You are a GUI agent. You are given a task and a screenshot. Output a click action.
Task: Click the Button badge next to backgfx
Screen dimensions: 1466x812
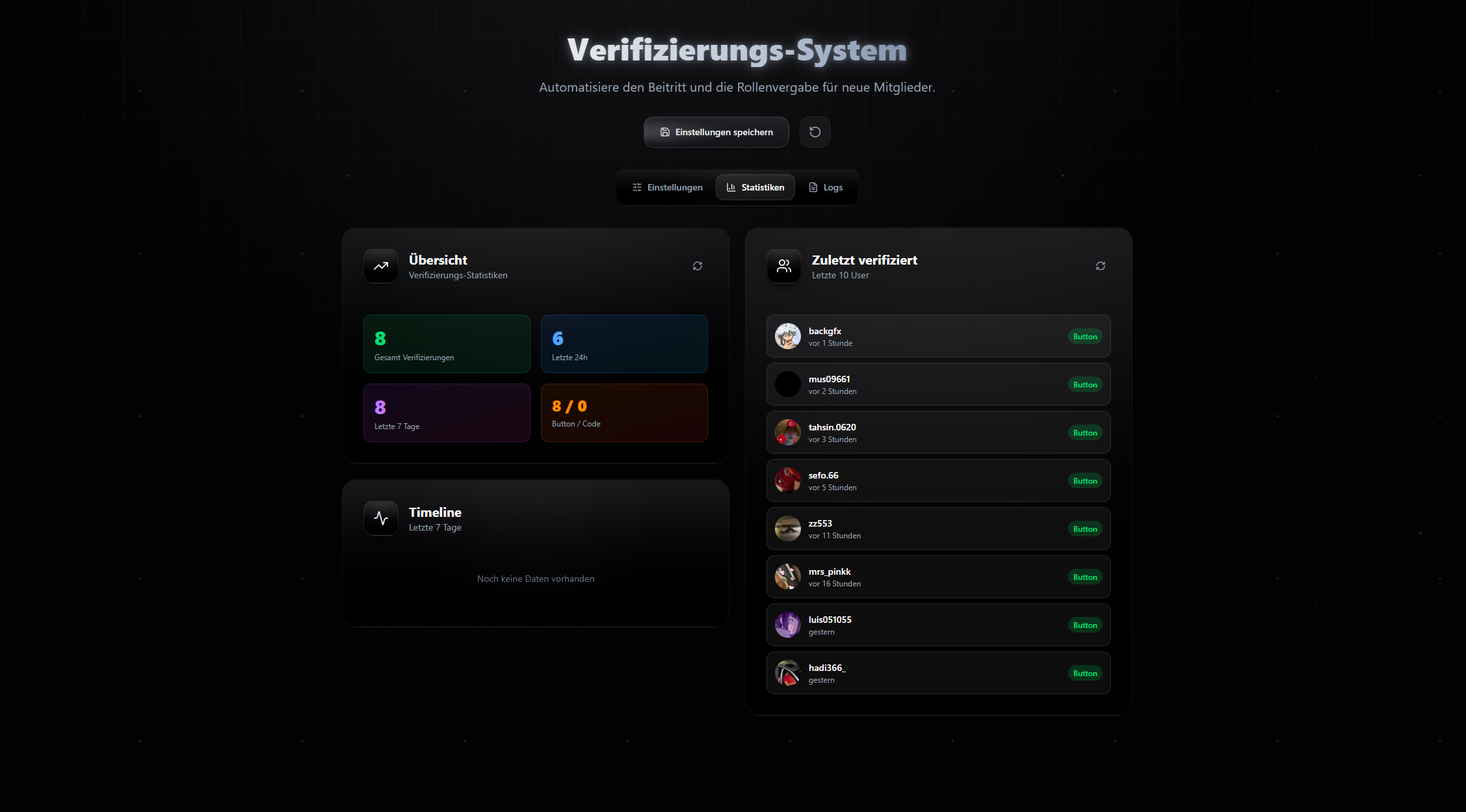tap(1084, 336)
